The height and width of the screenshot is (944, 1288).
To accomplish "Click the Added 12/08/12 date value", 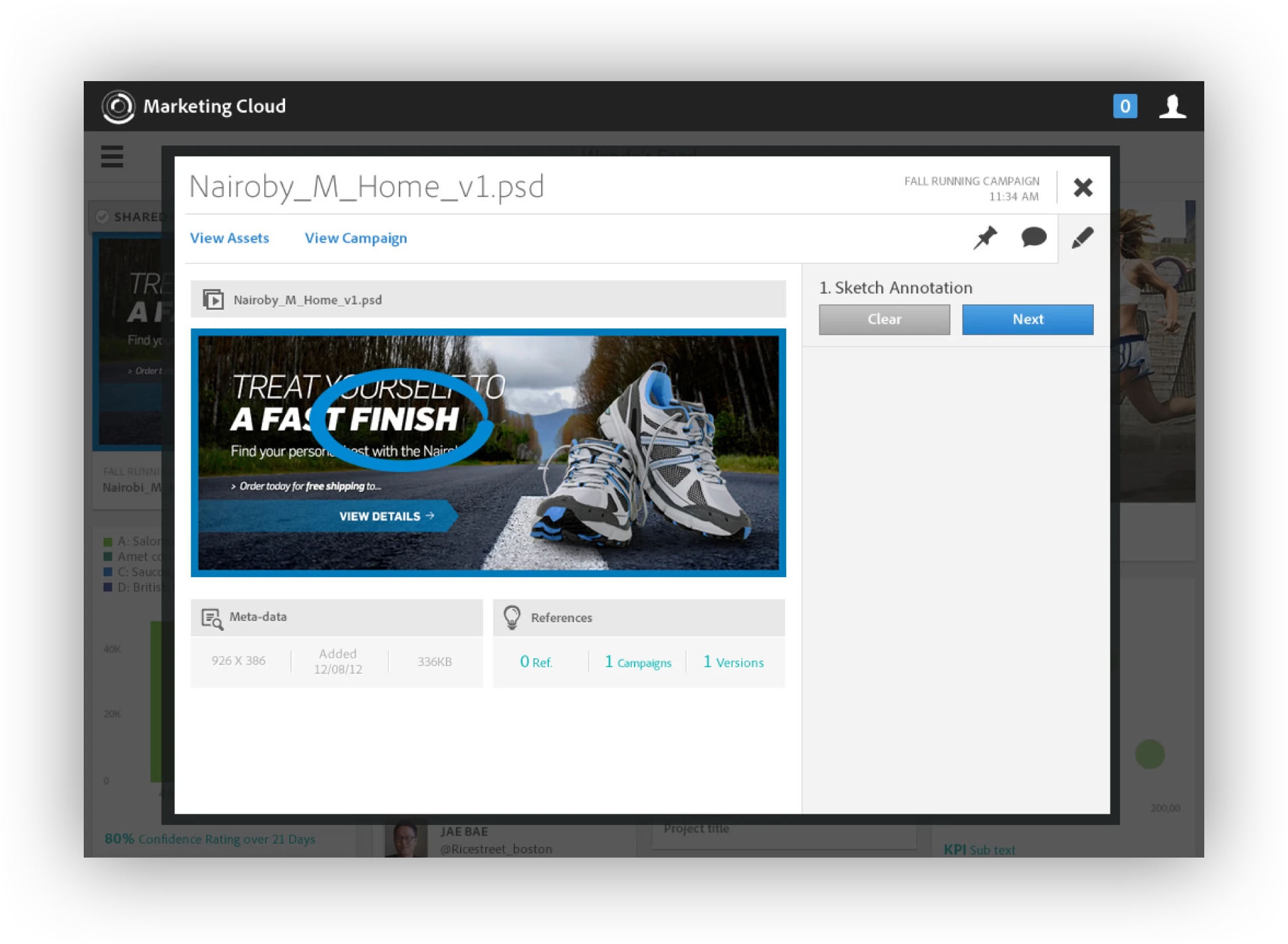I will click(x=338, y=661).
